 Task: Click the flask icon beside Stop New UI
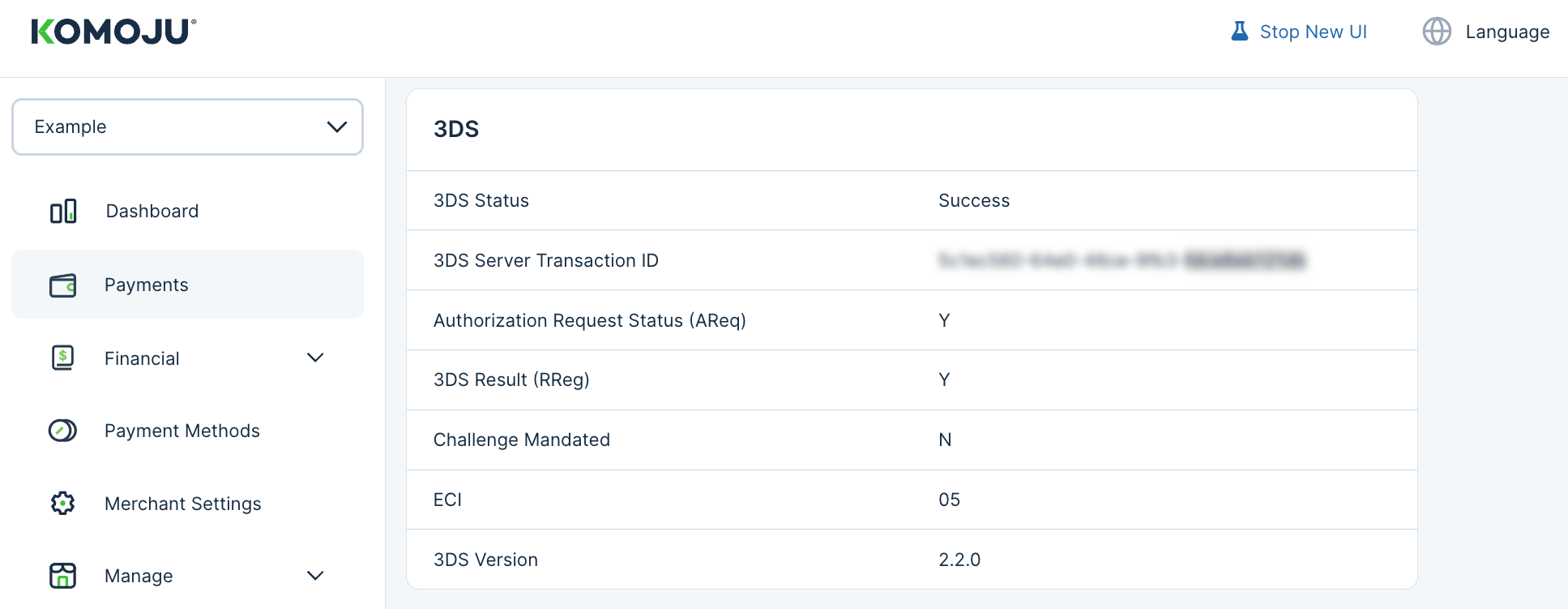point(1240,32)
